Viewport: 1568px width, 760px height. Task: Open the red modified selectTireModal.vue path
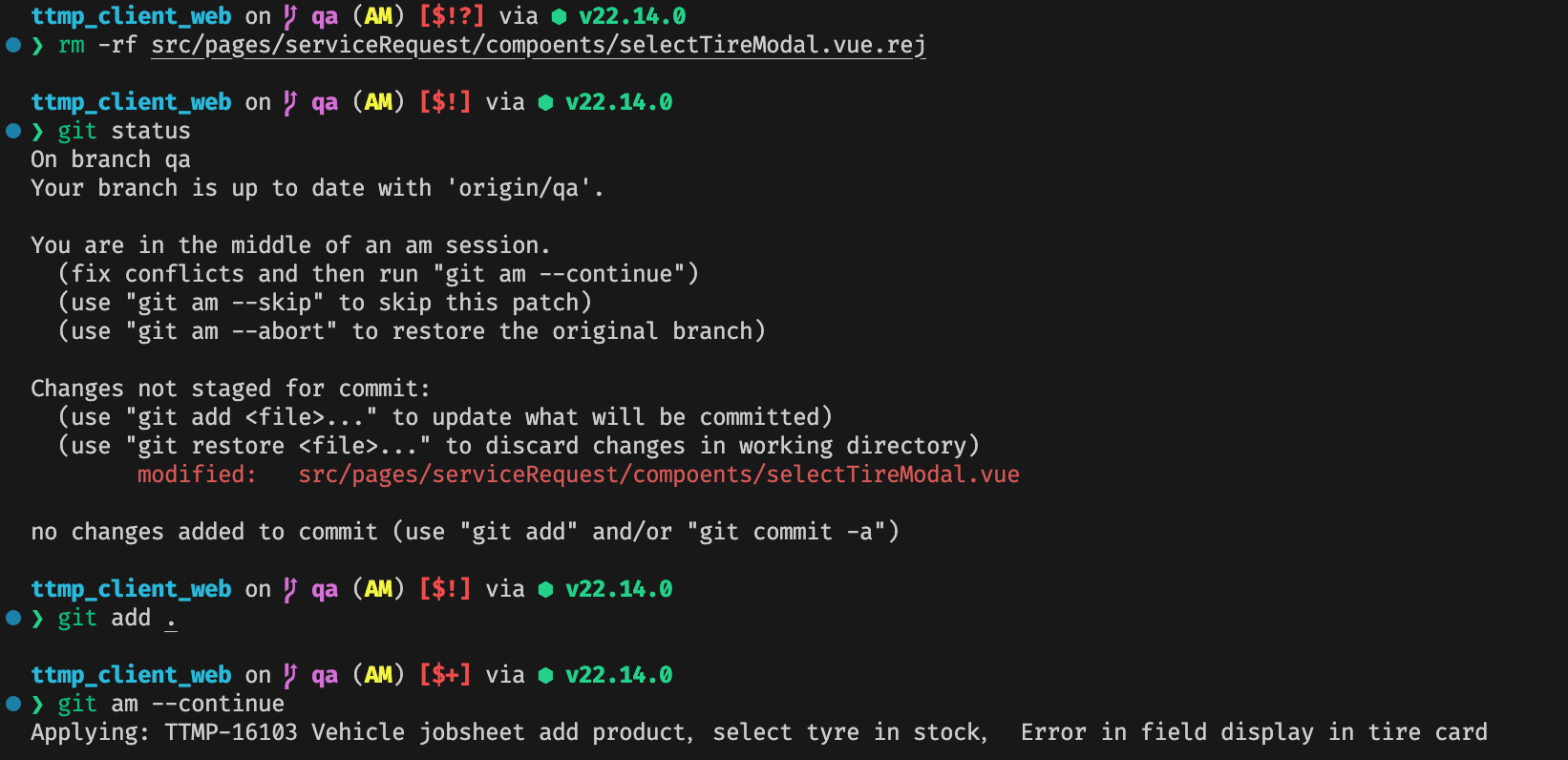point(659,475)
